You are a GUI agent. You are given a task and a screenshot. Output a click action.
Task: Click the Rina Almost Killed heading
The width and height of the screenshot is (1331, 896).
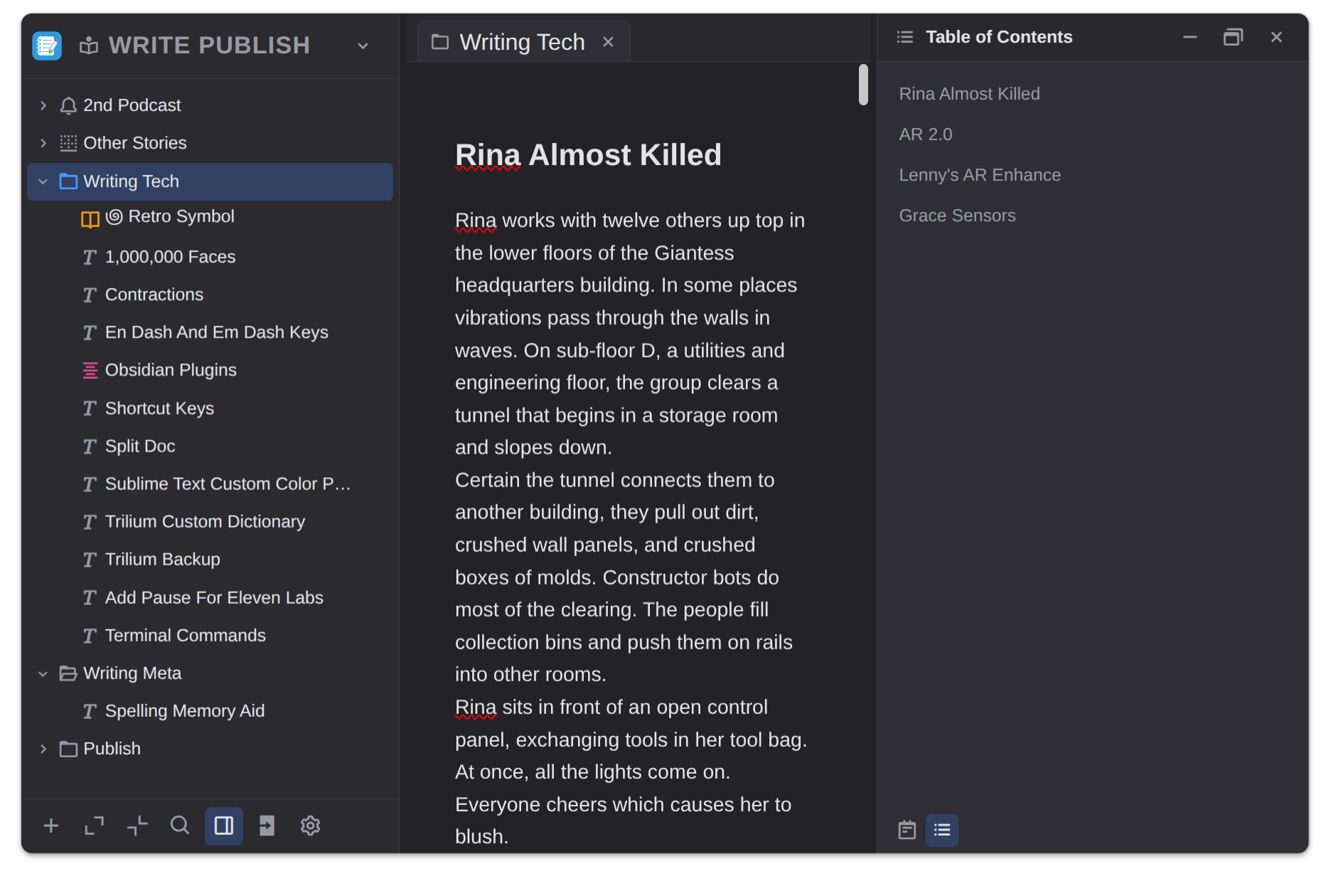click(588, 155)
